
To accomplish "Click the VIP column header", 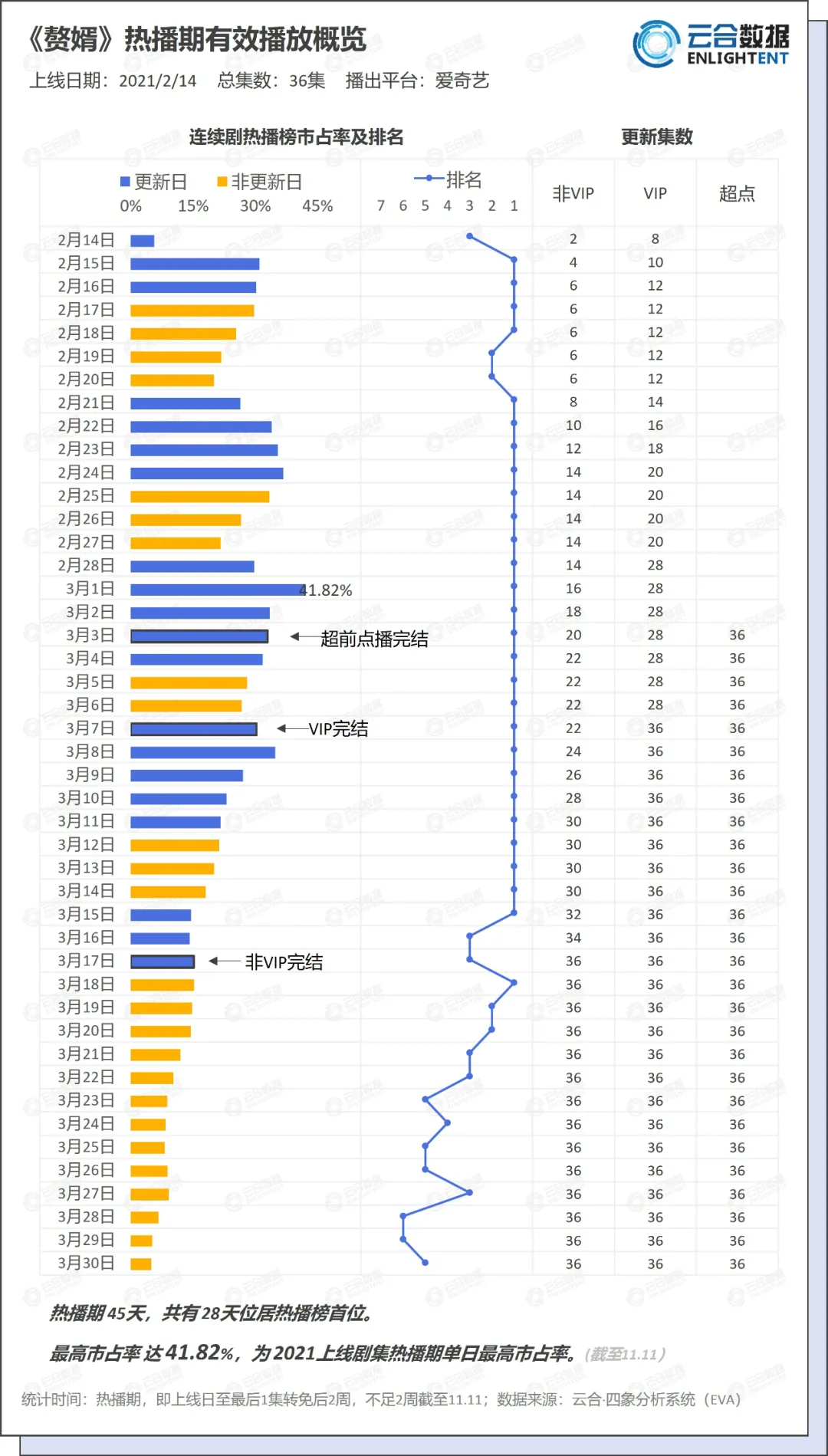I will click(655, 193).
